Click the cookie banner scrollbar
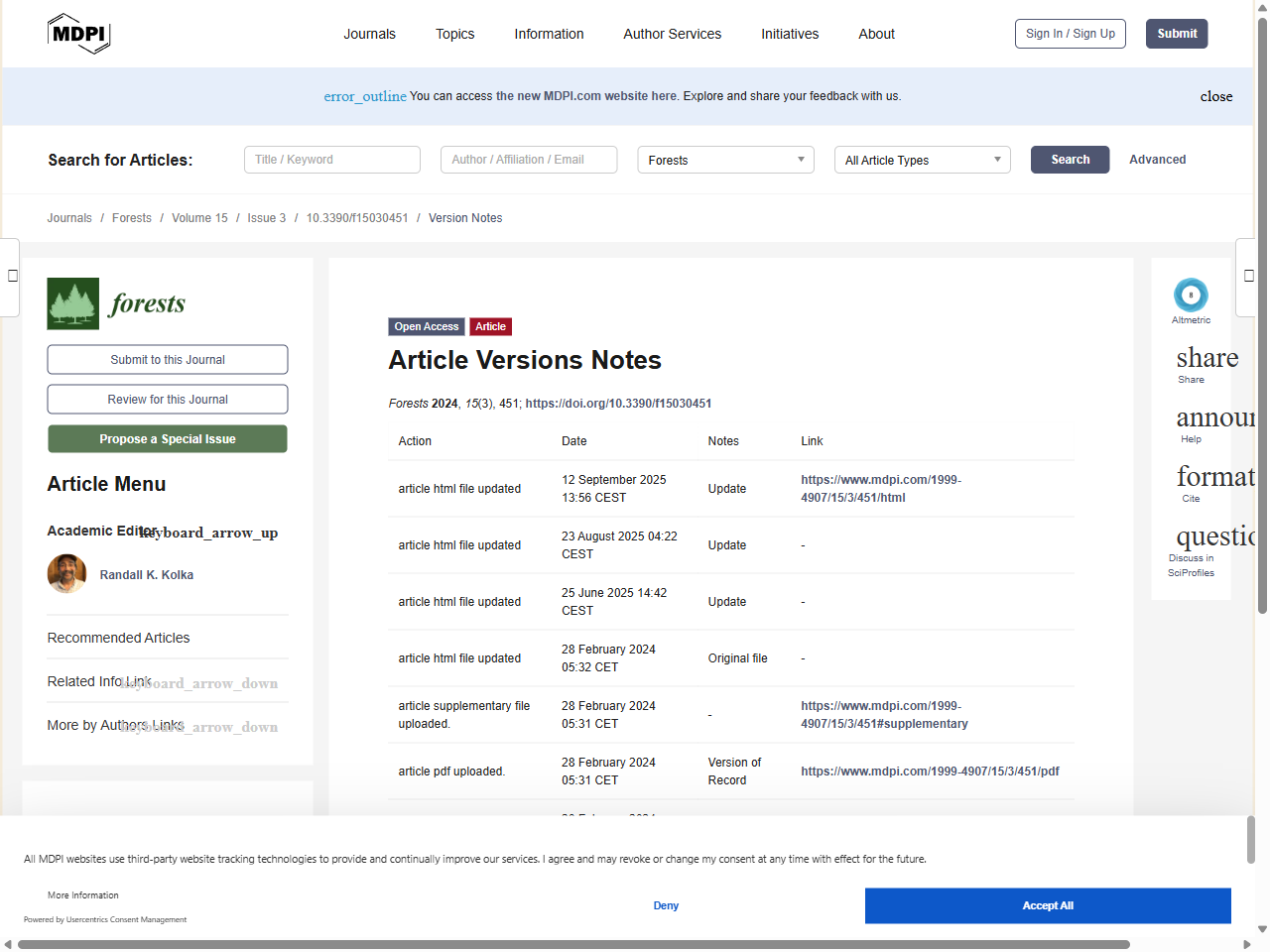The width and height of the screenshot is (1270, 952). [x=1251, y=840]
